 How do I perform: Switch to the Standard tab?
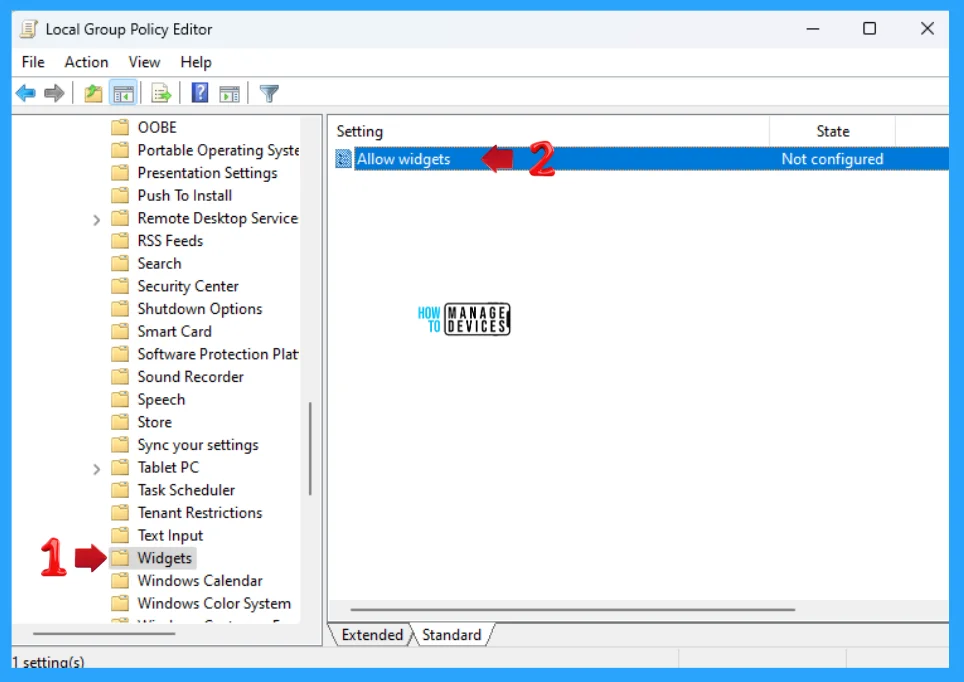coord(452,635)
